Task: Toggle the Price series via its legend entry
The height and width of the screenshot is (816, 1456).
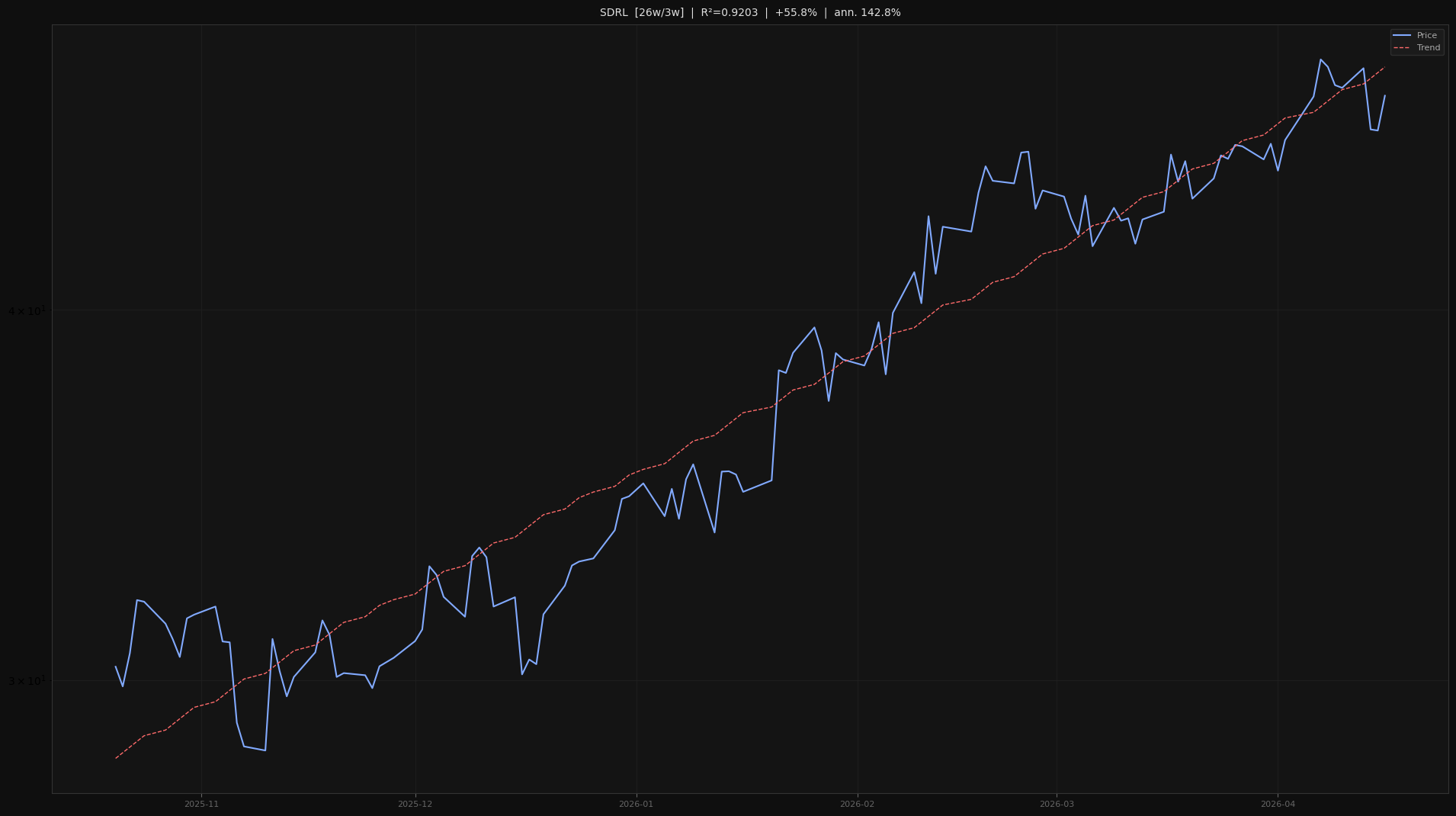Action: (1427, 35)
